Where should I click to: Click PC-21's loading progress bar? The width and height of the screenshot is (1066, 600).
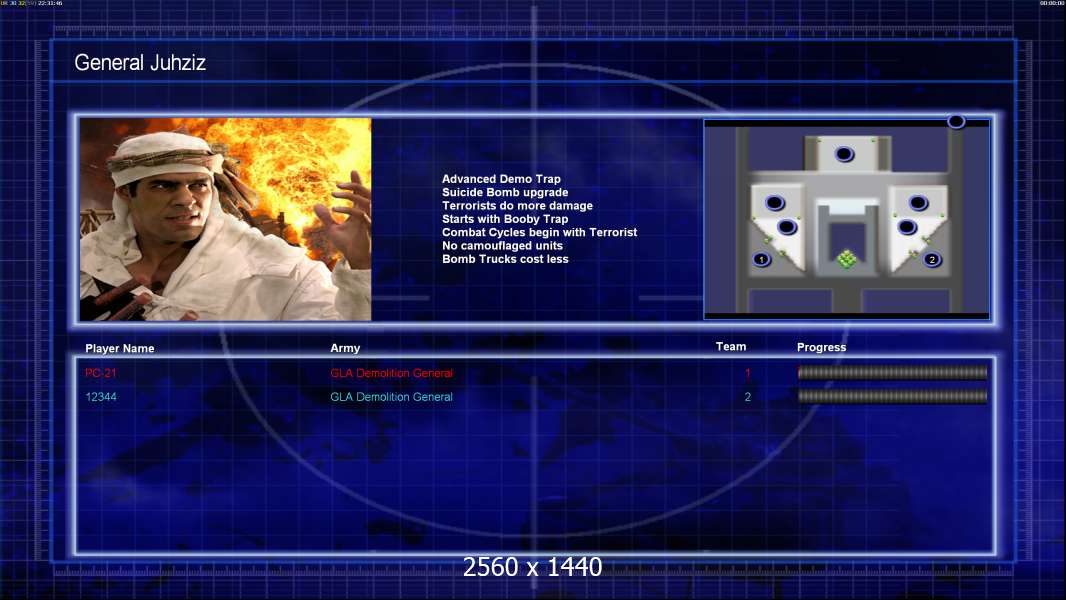click(892, 372)
